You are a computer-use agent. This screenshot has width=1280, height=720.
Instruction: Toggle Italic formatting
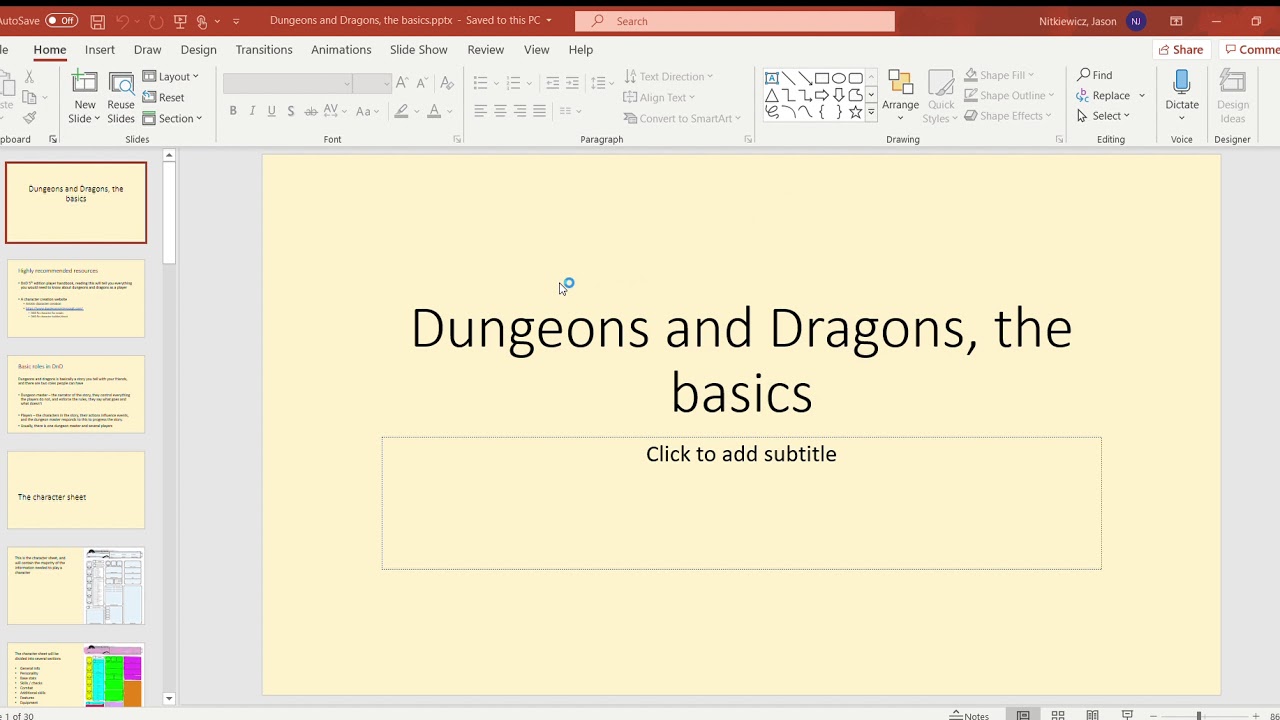(252, 111)
